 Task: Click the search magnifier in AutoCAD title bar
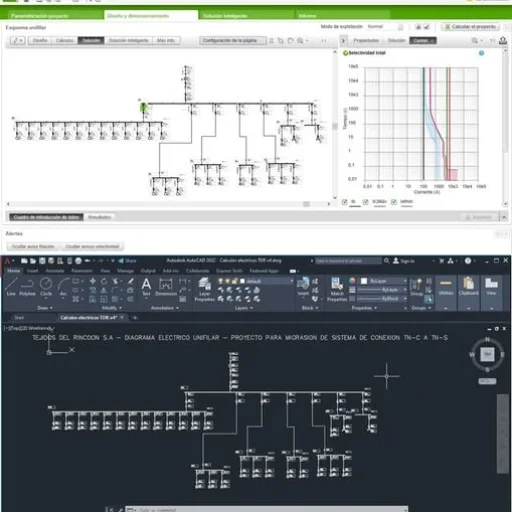coord(386,261)
